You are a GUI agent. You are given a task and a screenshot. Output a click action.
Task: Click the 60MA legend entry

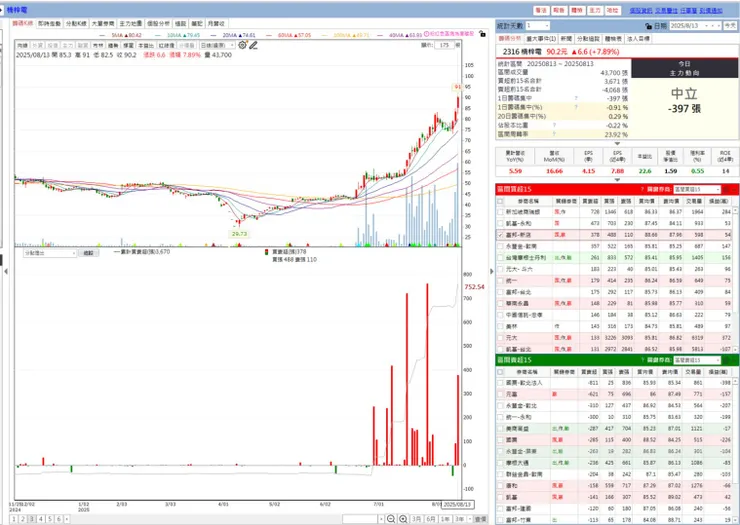tap(288, 35)
